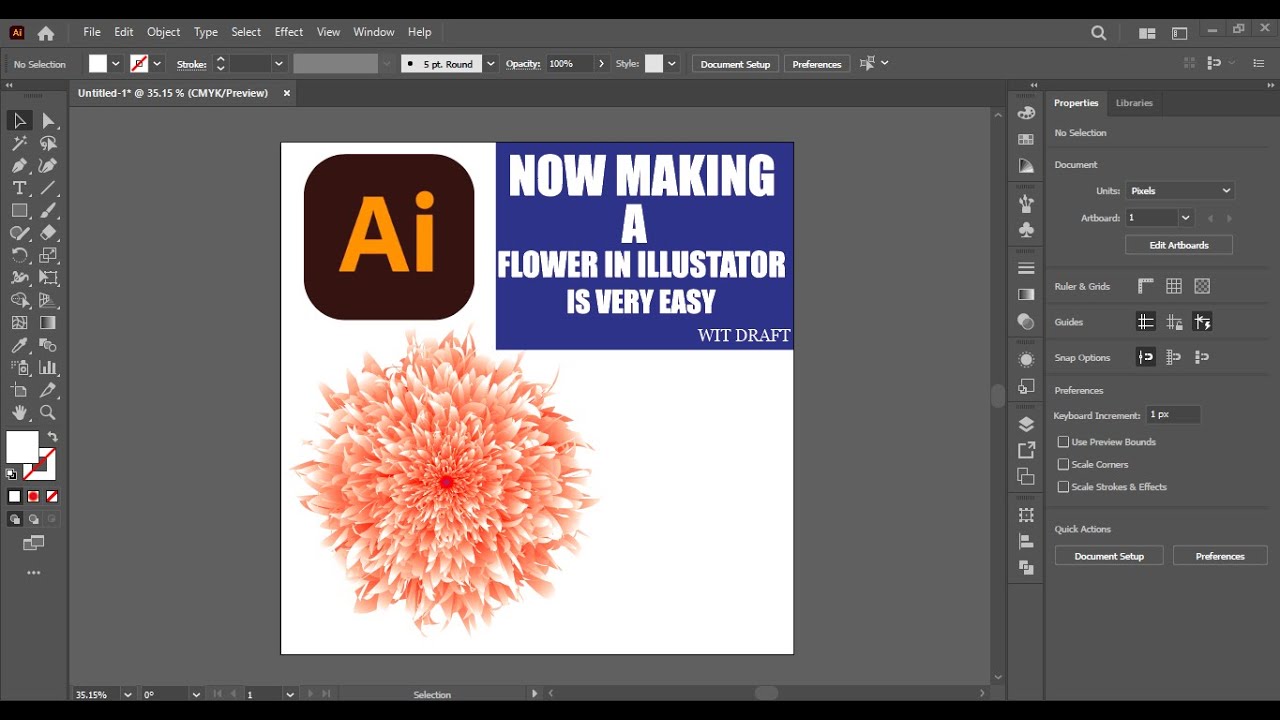Screen dimensions: 1280x720
Task: Open the Home screen icon
Action: 45,33
